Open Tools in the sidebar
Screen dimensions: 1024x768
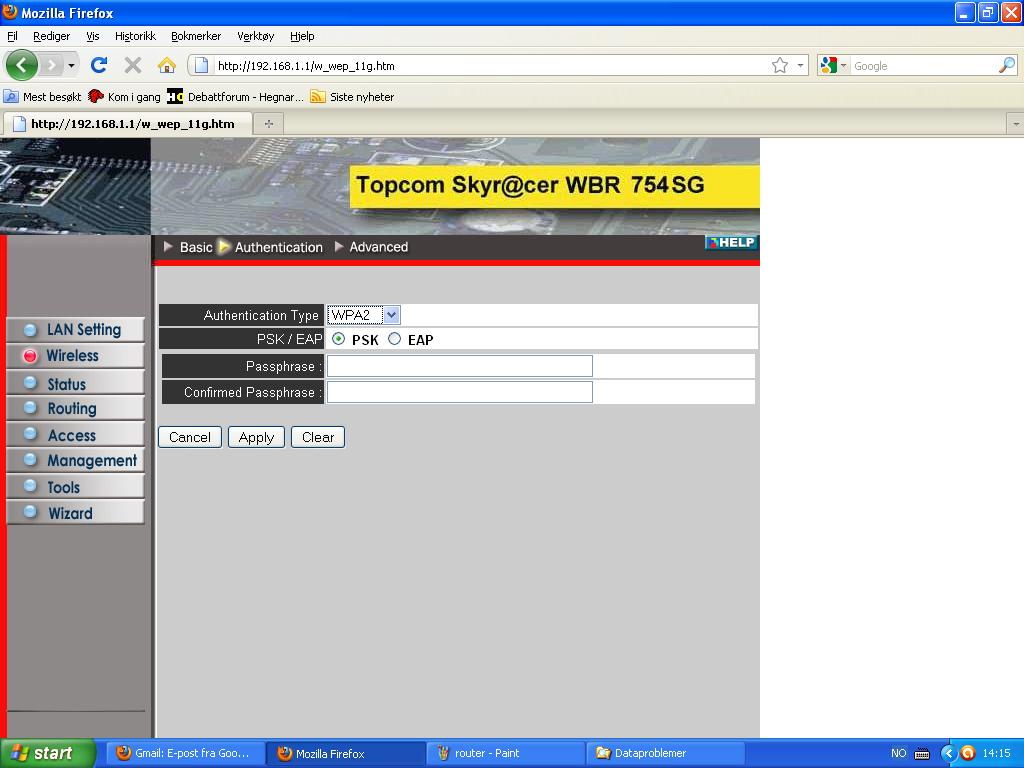pyautogui.click(x=75, y=487)
